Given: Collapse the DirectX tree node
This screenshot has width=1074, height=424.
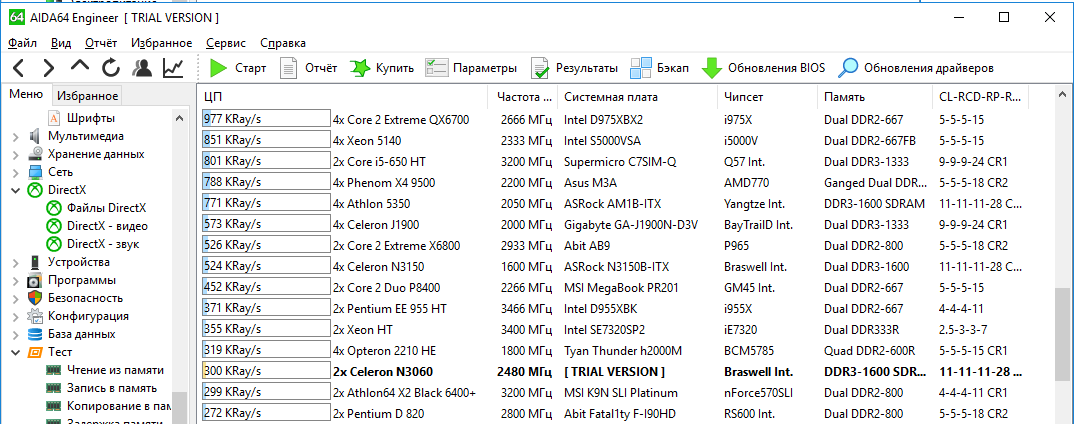Looking at the screenshot, I should click(x=16, y=190).
